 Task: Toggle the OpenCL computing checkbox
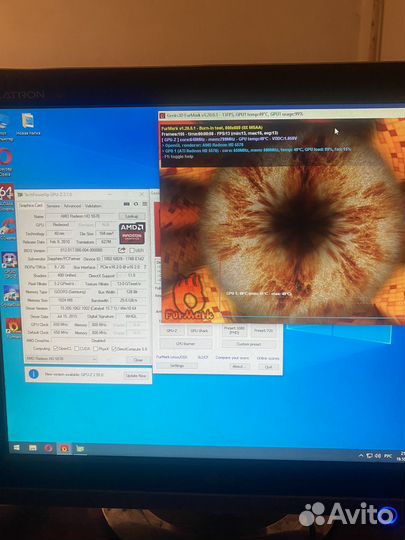(x=56, y=349)
